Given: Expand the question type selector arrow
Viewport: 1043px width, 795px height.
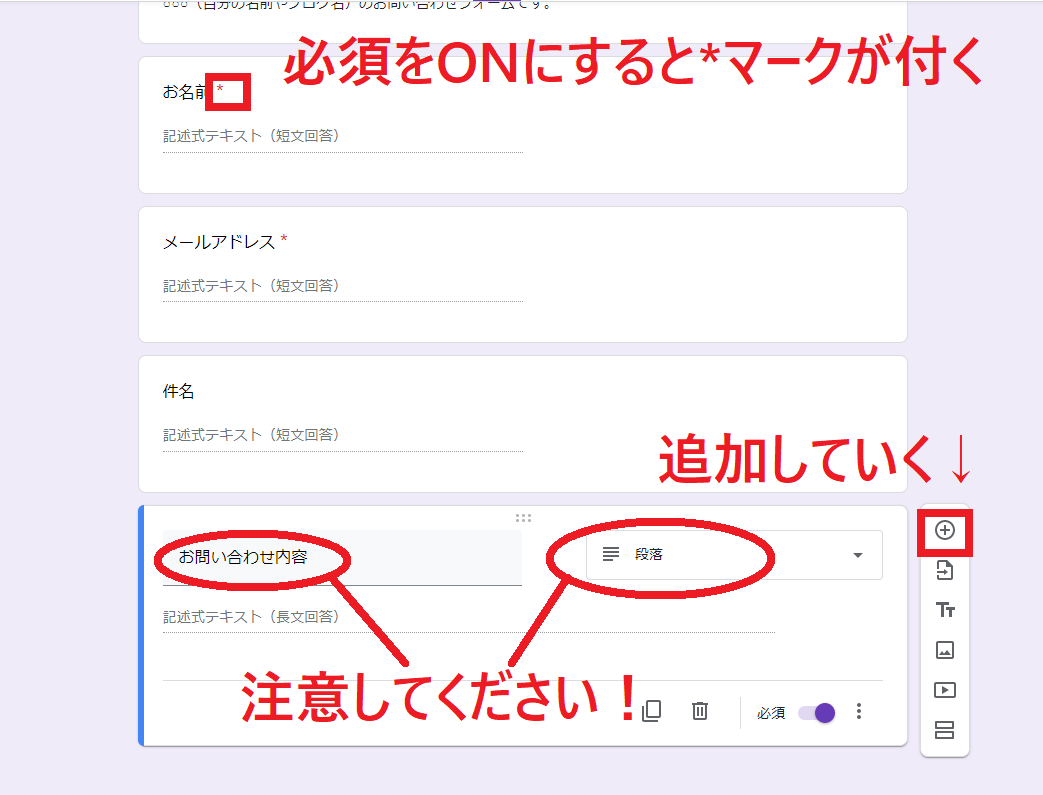Looking at the screenshot, I should pyautogui.click(x=857, y=554).
